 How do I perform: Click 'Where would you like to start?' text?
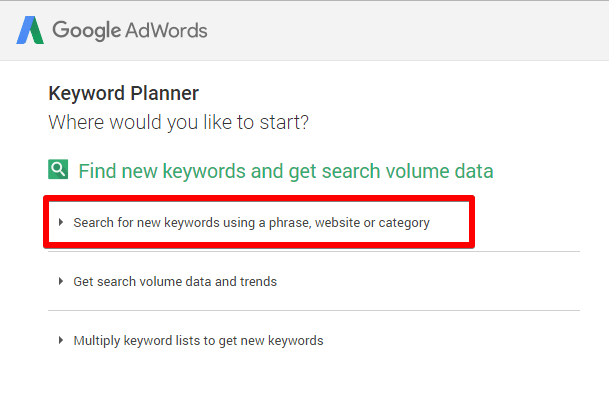[179, 122]
